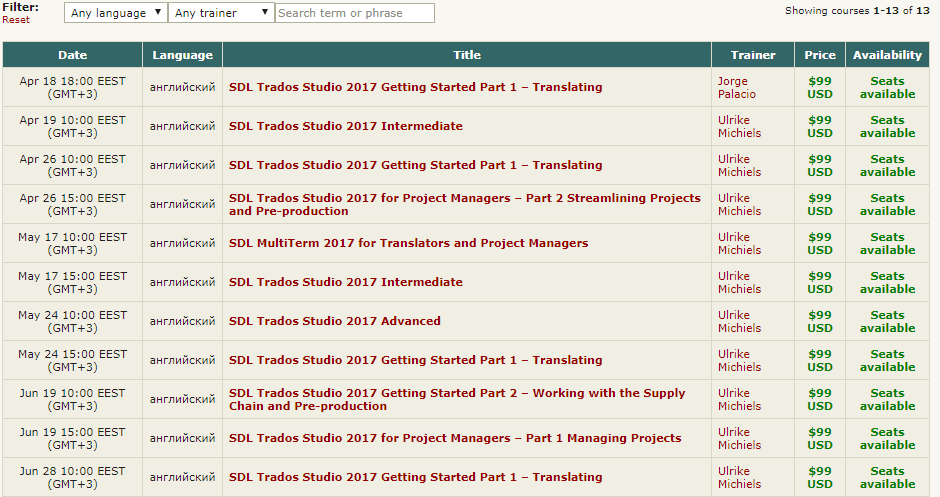Click the Price column header
940x497 pixels.
click(820, 55)
